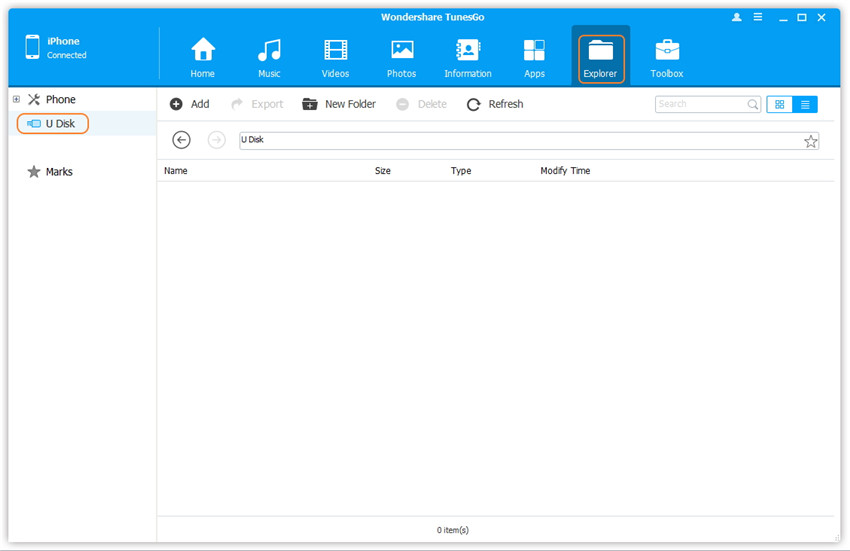Bookmark the current path with star
850x551 pixels.
point(810,141)
